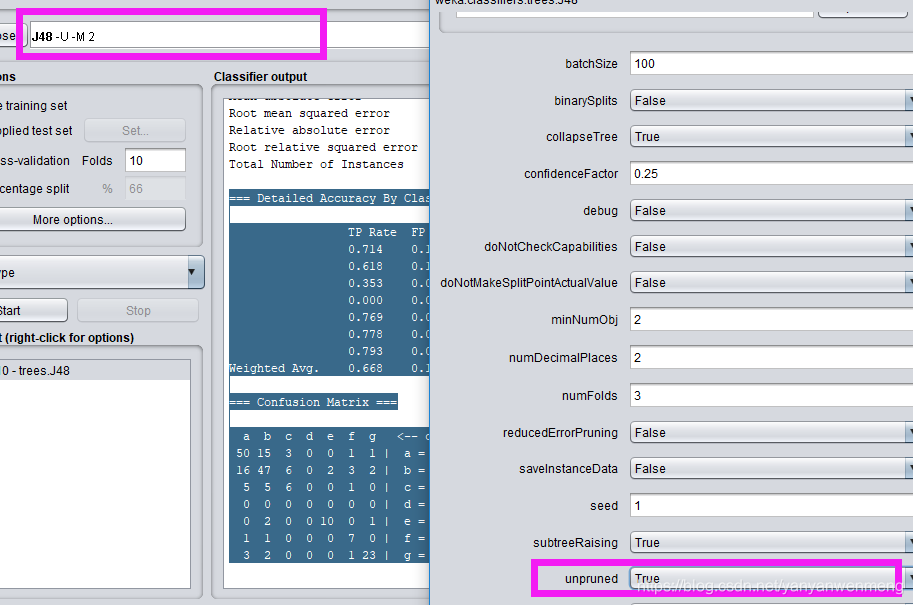
Task: Click the TP Rate column header
Action: (372, 232)
